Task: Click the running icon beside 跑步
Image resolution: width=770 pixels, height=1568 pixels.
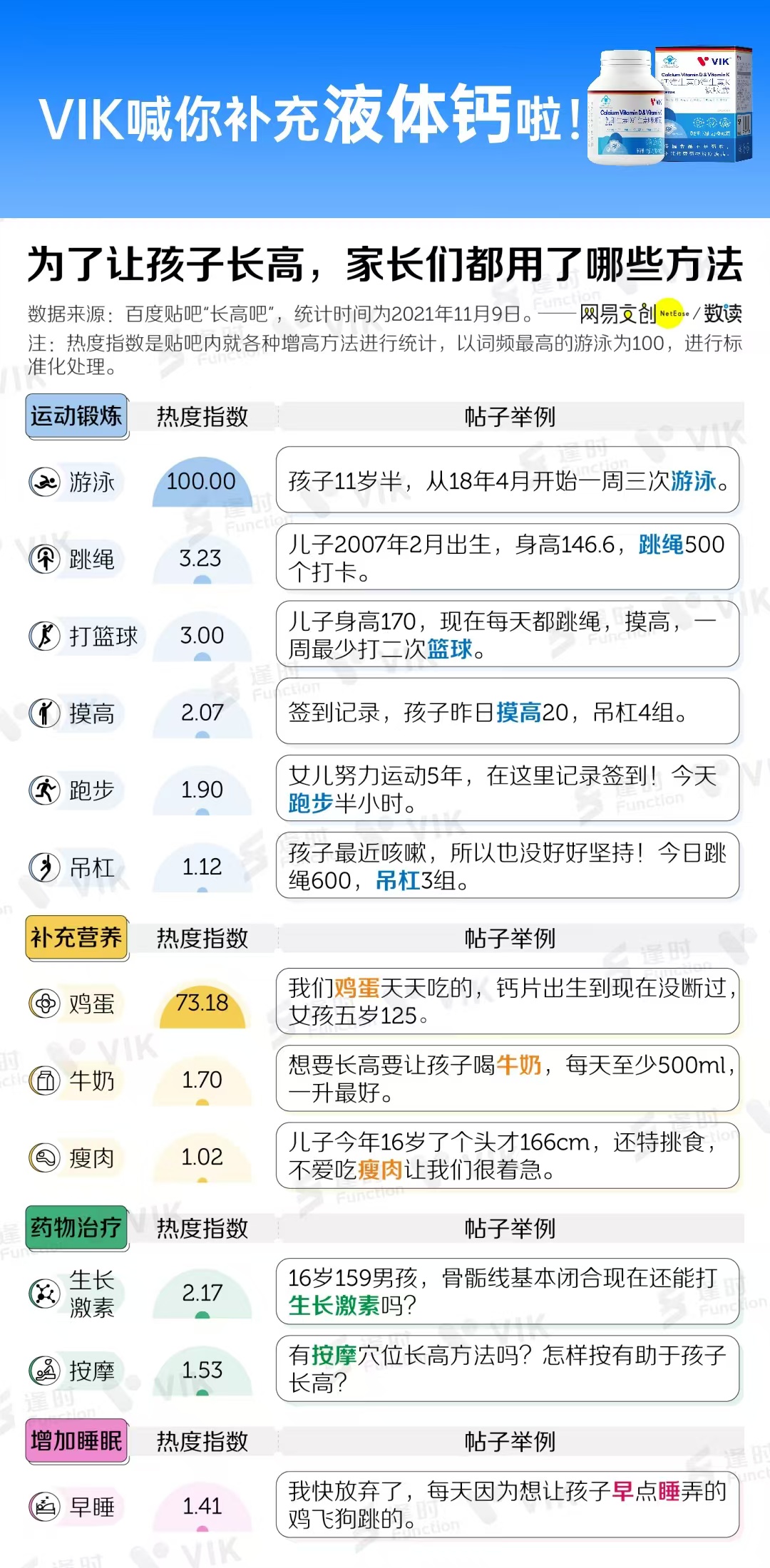Action: point(45,790)
